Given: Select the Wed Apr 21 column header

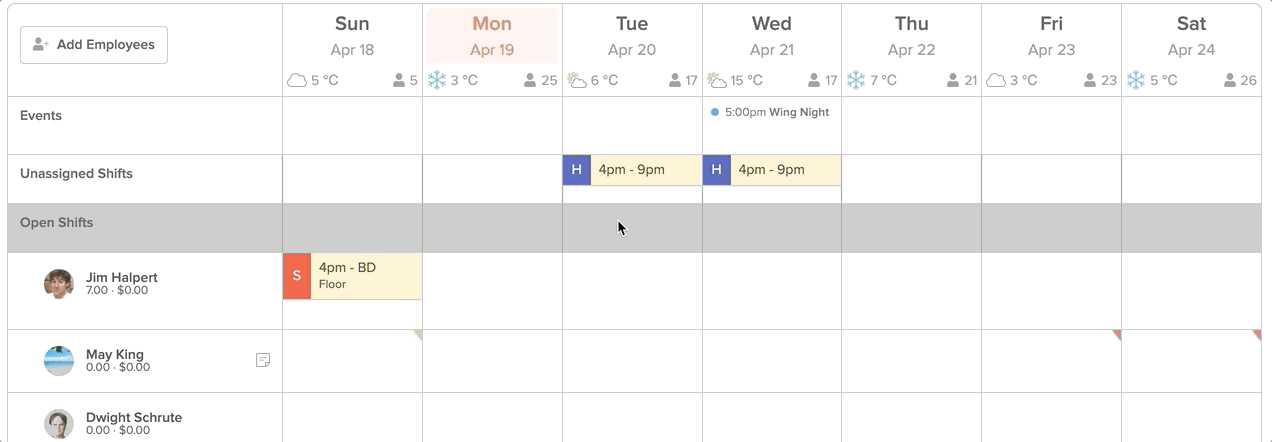Looking at the screenshot, I should click(771, 36).
